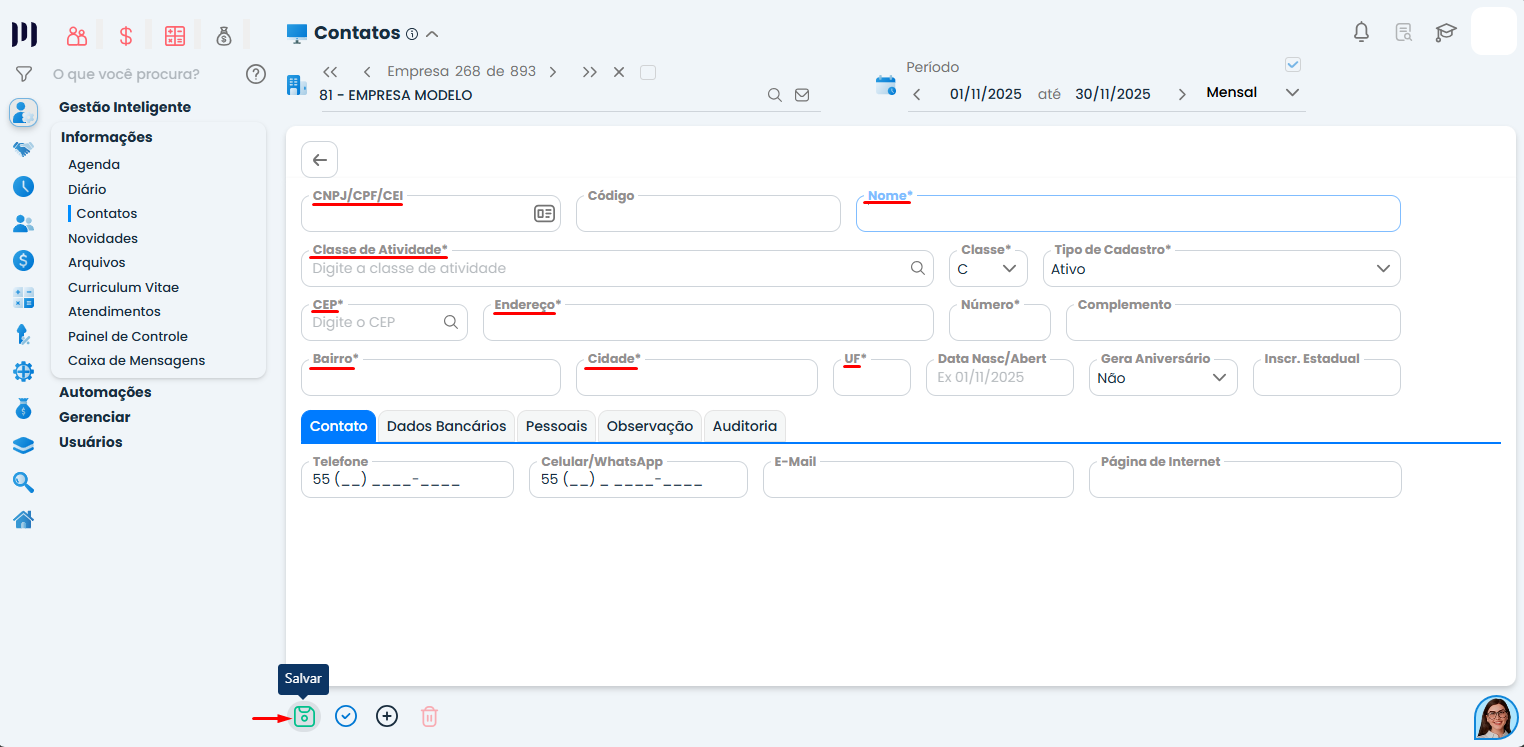Click the envelope icon beside company name
The image size is (1524, 747).
[802, 95]
